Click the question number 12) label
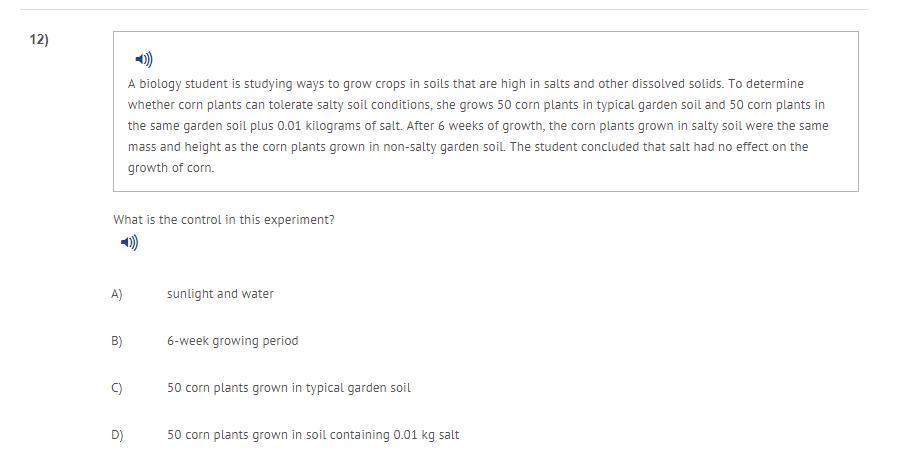Image resolution: width=897 pixels, height=475 pixels. (39, 39)
